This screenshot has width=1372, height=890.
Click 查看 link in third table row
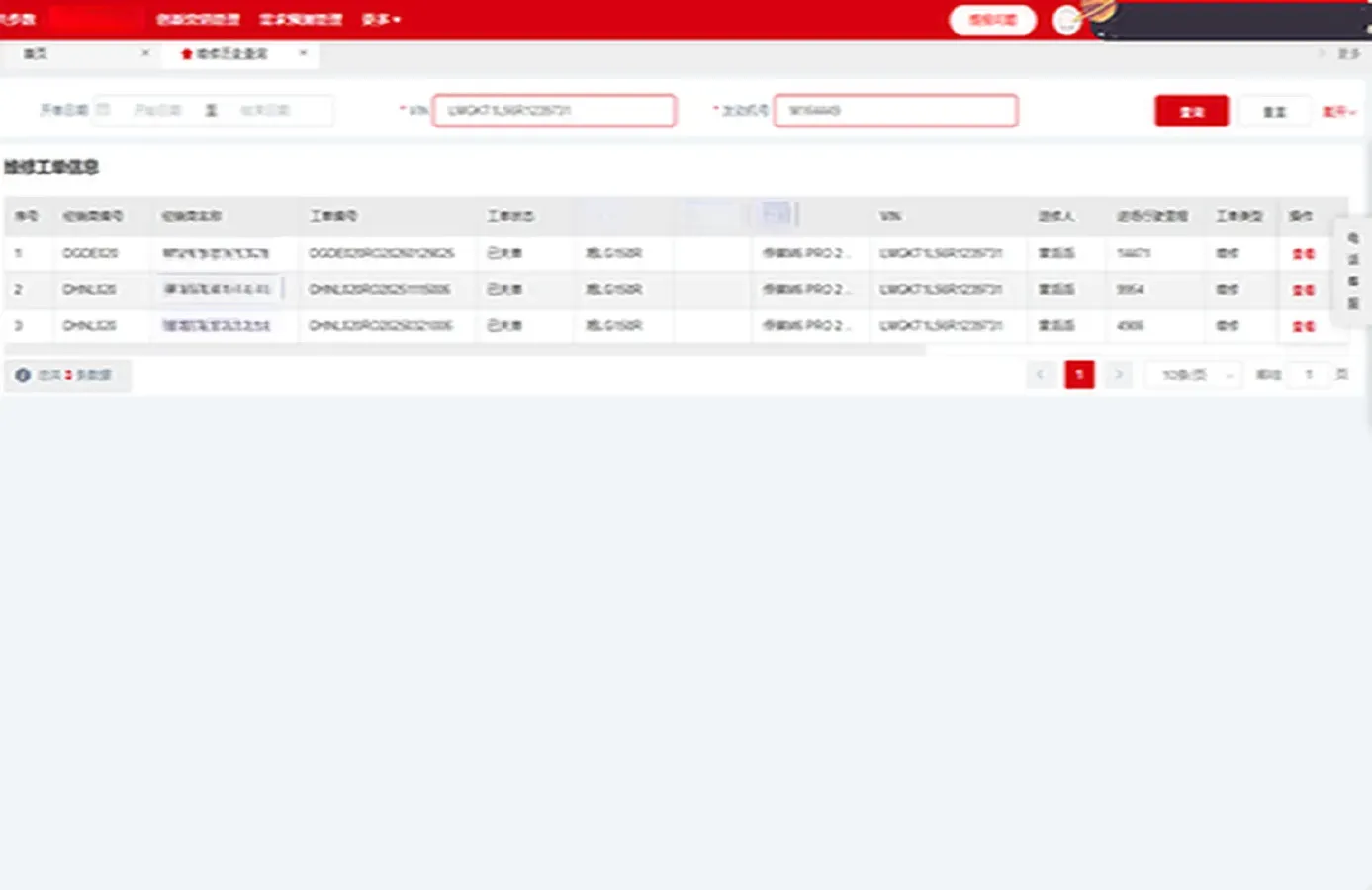click(1303, 326)
